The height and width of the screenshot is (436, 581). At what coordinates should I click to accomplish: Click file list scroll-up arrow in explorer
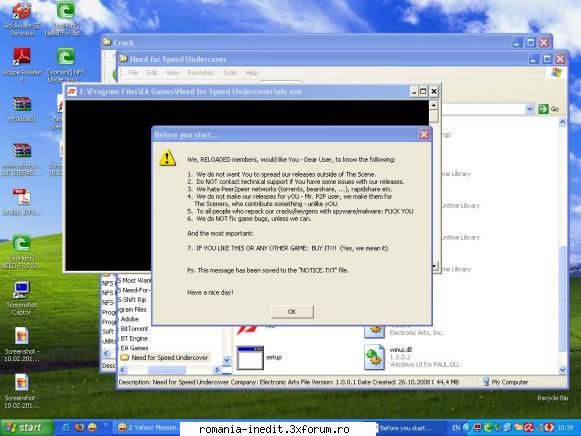click(x=562, y=123)
